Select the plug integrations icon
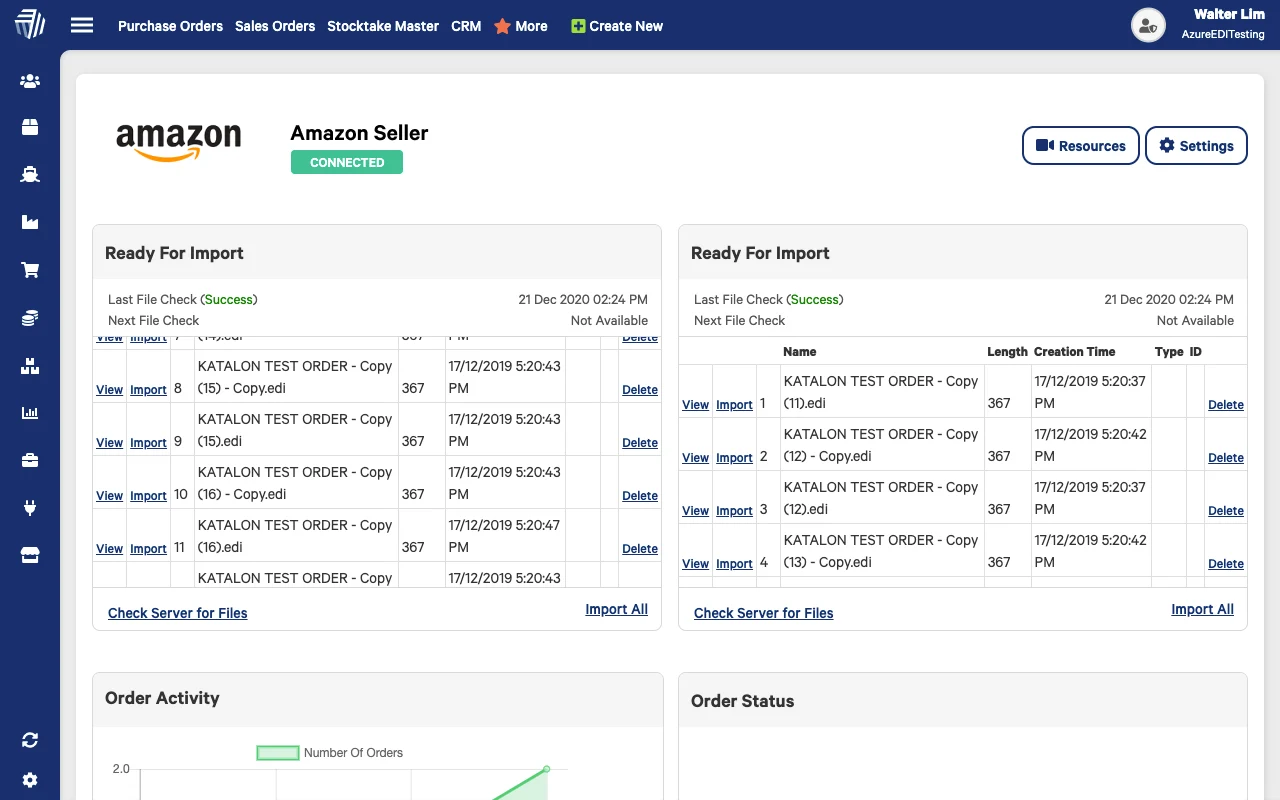 point(29,508)
